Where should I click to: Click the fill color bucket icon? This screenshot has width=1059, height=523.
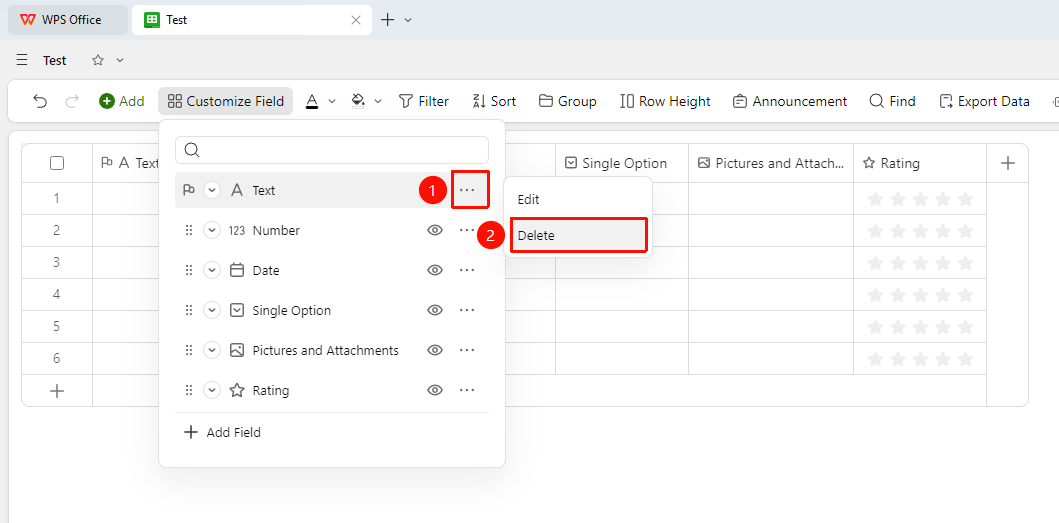point(358,101)
